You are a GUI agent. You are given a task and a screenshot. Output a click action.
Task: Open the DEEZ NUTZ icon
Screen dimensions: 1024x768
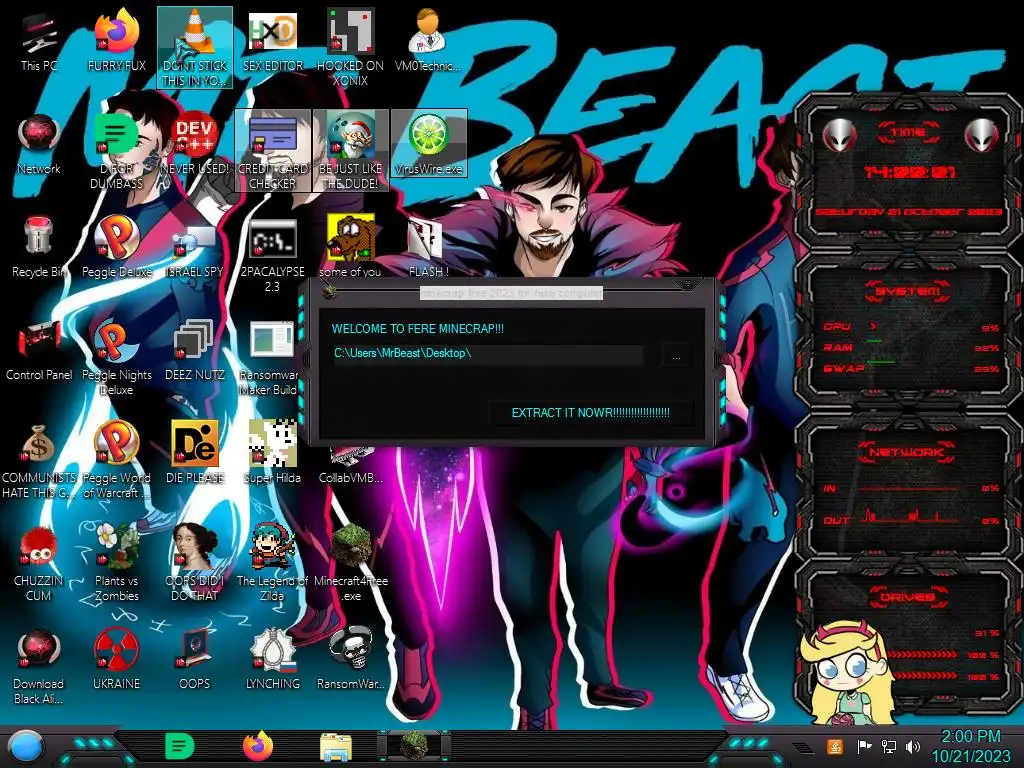point(195,351)
